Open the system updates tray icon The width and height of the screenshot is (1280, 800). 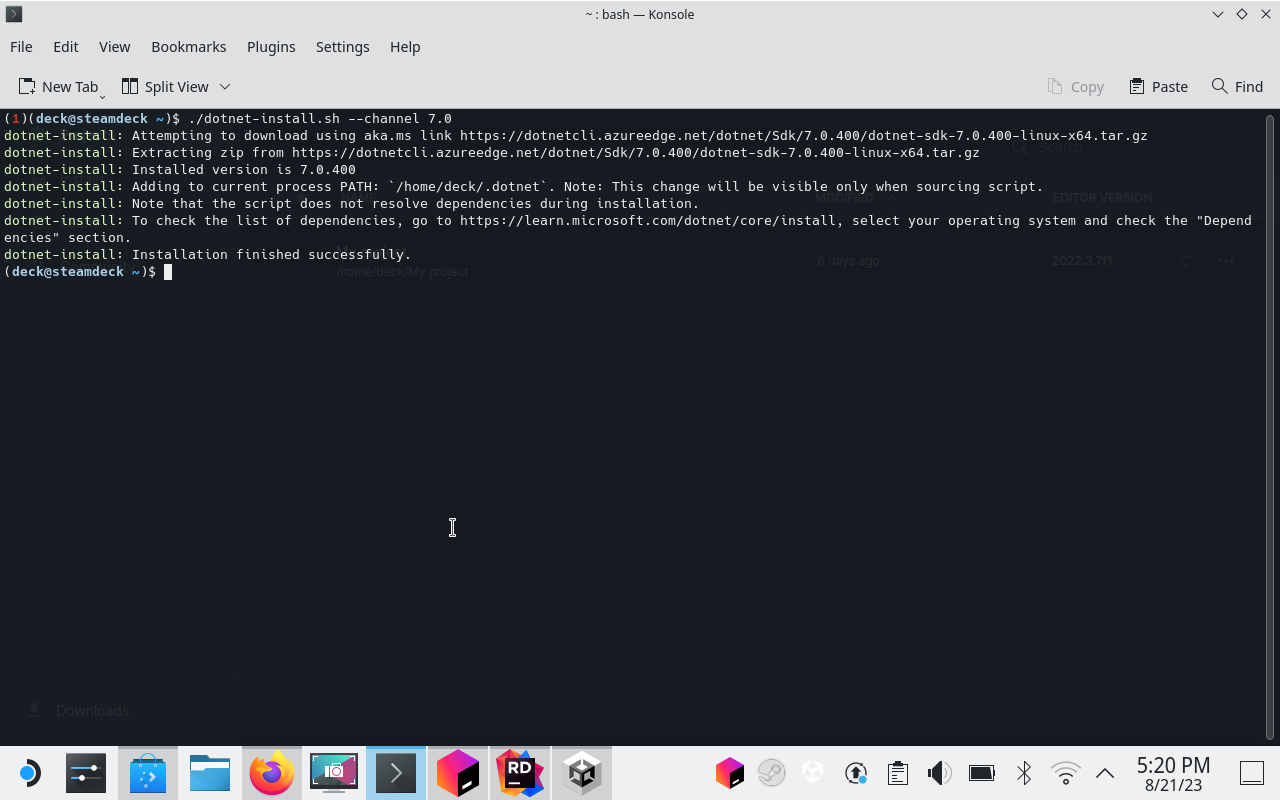pyautogui.click(x=855, y=773)
